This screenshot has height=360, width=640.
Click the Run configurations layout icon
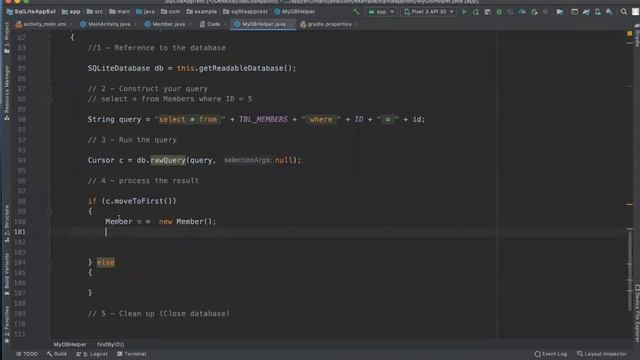(x=574, y=12)
